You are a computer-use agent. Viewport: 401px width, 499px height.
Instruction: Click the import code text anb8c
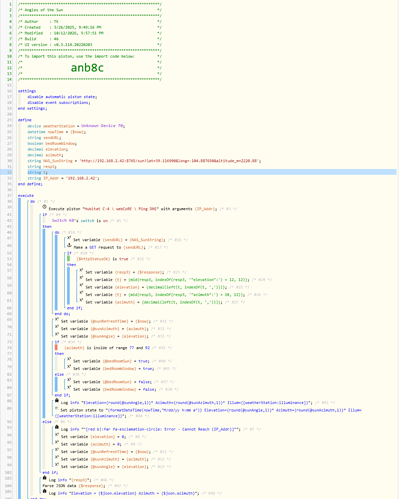coord(87,68)
